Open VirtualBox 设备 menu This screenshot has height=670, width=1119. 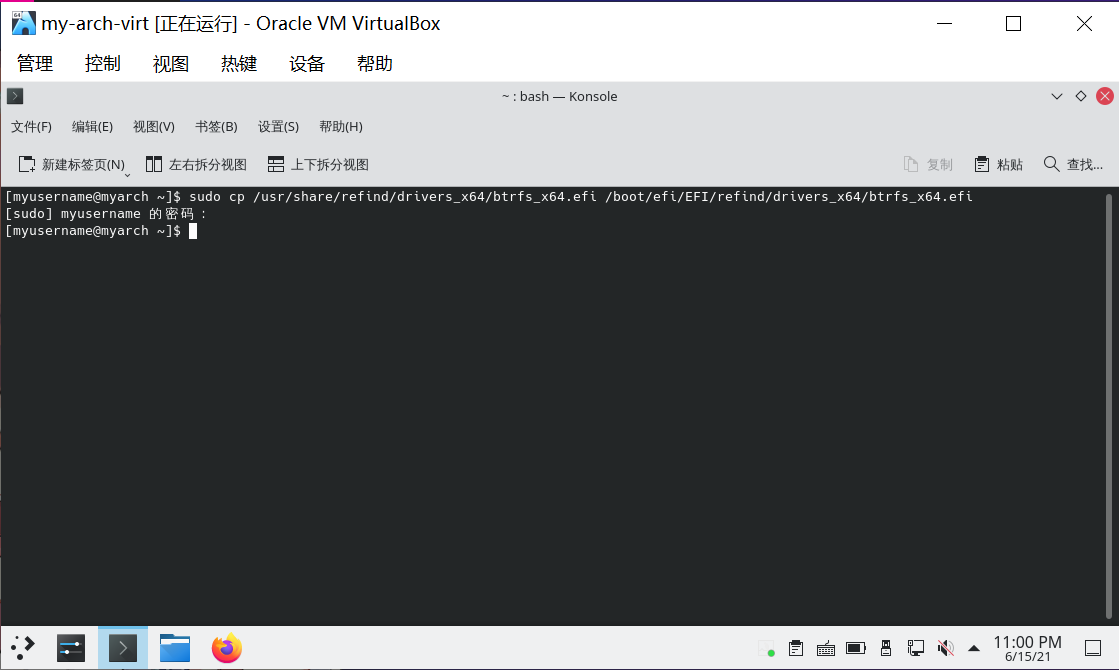[x=307, y=64]
